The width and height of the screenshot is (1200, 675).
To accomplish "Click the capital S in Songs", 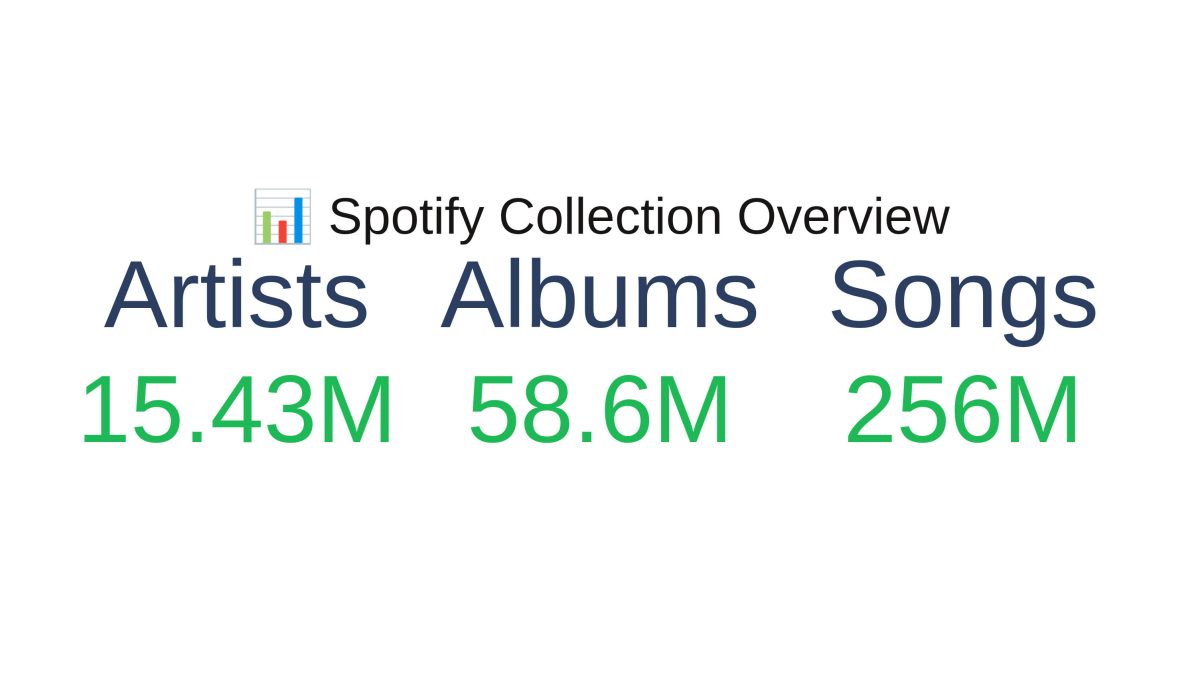I will [863, 296].
